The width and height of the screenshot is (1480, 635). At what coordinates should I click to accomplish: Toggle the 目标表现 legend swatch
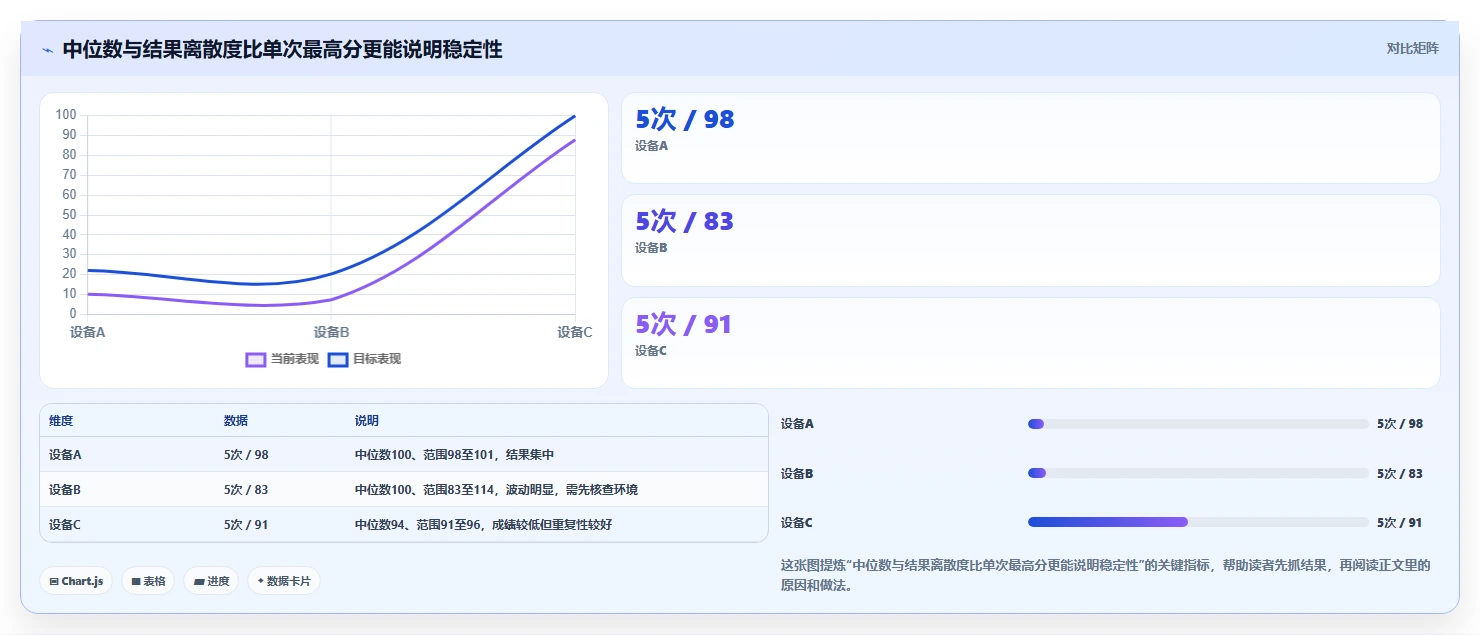[338, 359]
